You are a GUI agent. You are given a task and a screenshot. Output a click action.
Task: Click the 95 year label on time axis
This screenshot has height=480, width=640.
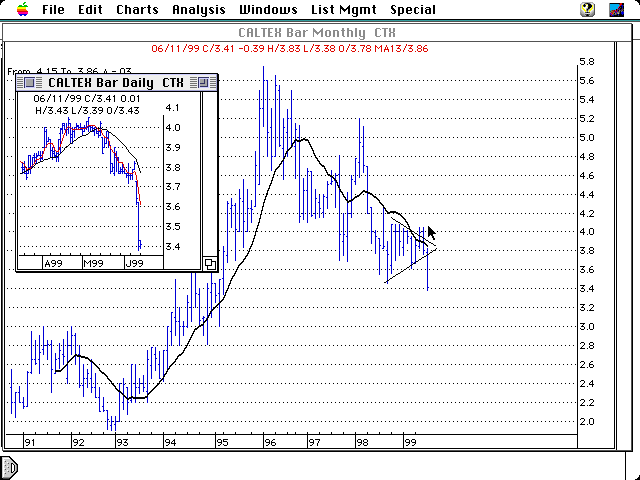coord(222,442)
